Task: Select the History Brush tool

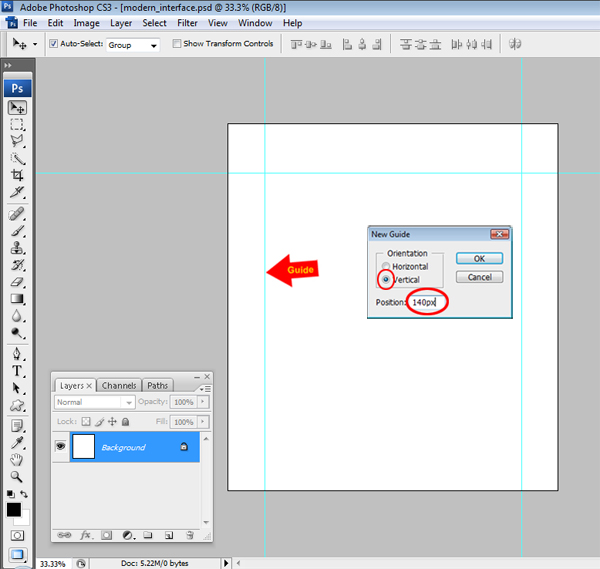Action: tap(17, 265)
